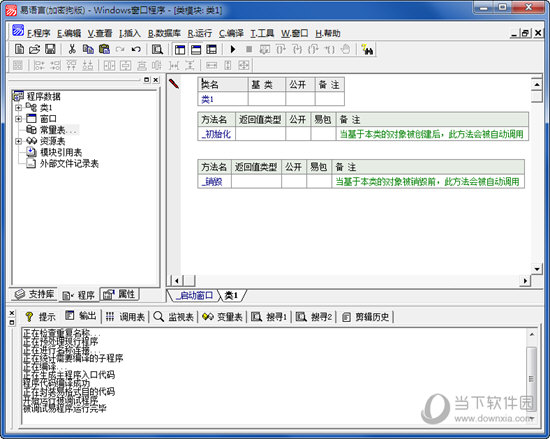Click the red pen marker icon
550x439 pixels.
click(174, 83)
